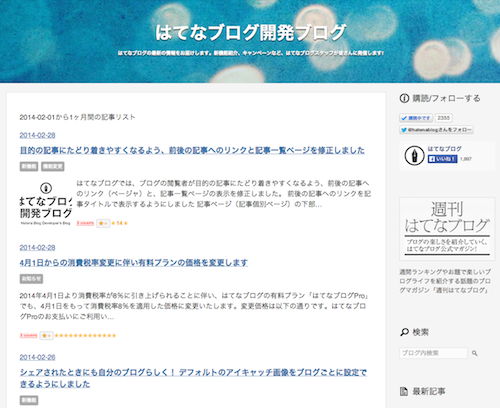Viewport: 500px width, 408px height.
Task: Click the 最新記事 sidebar heading
Action: 429,391
